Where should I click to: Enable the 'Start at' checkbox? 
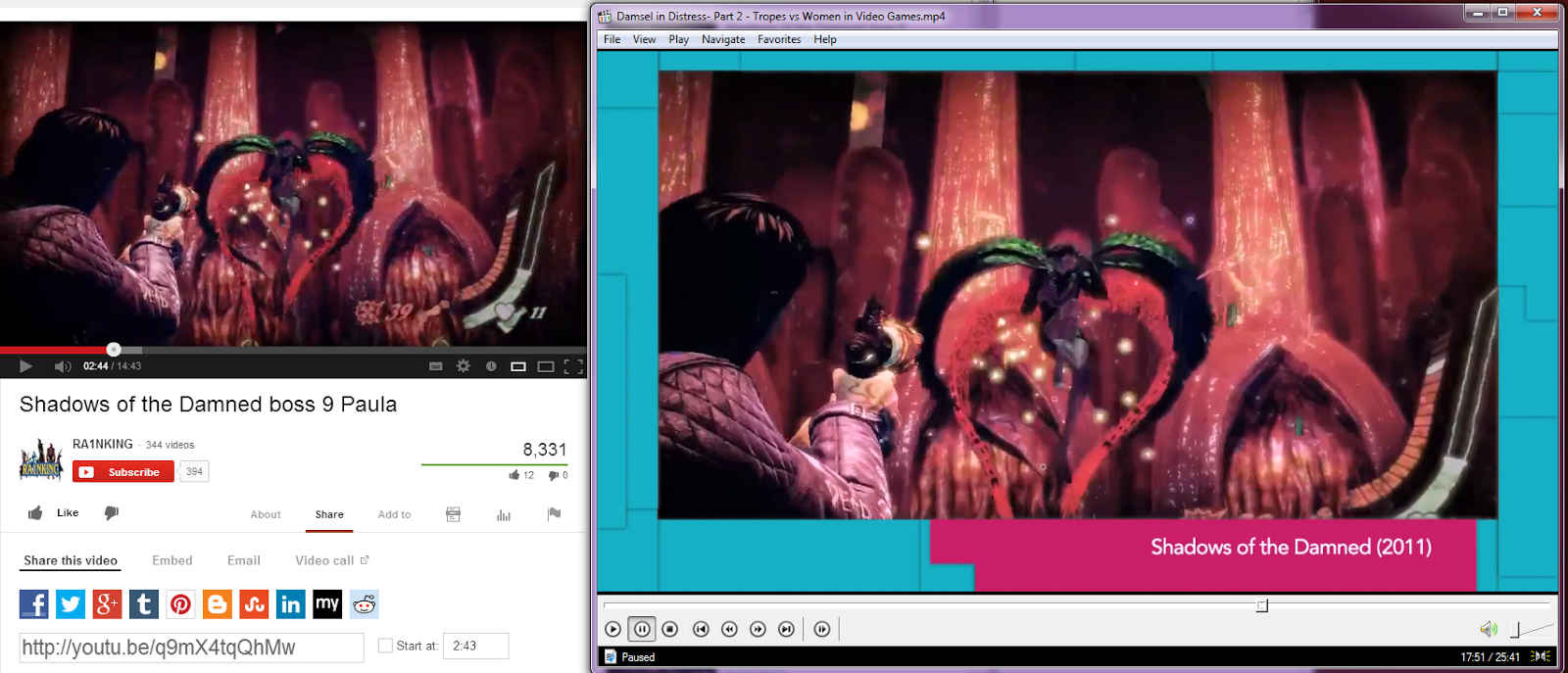click(385, 646)
